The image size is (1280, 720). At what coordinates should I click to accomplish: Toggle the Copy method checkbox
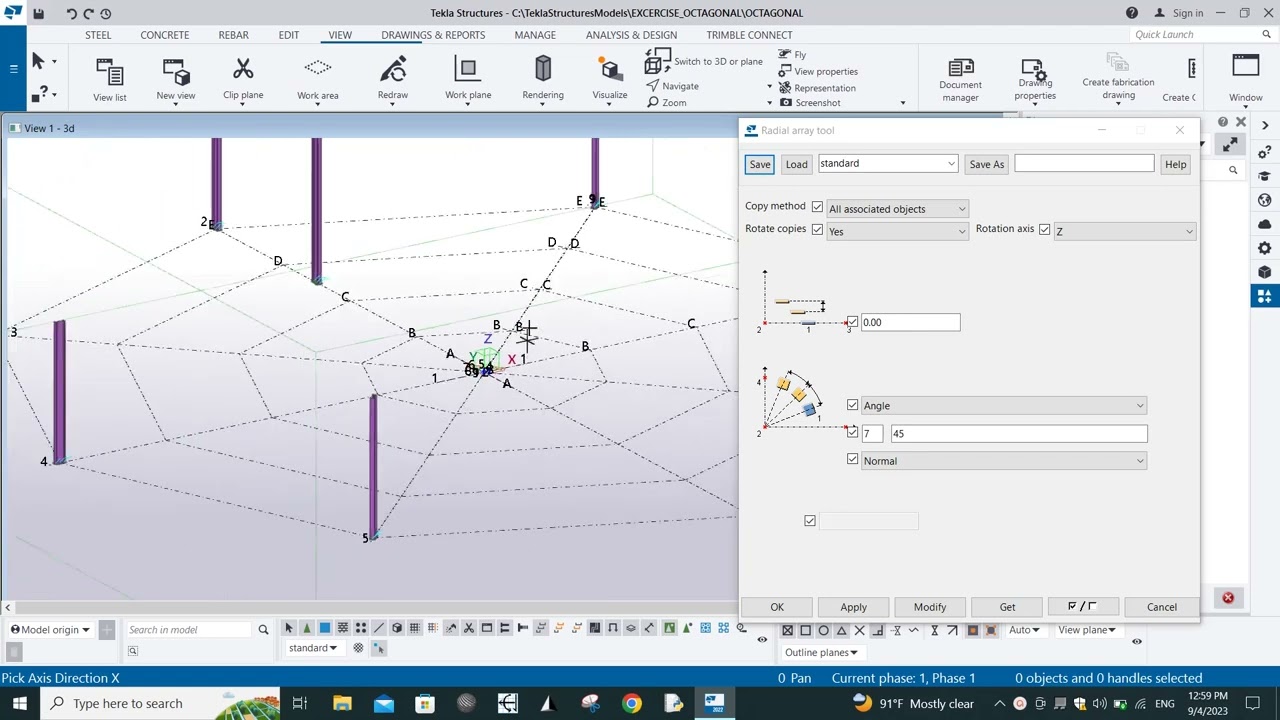(x=817, y=207)
